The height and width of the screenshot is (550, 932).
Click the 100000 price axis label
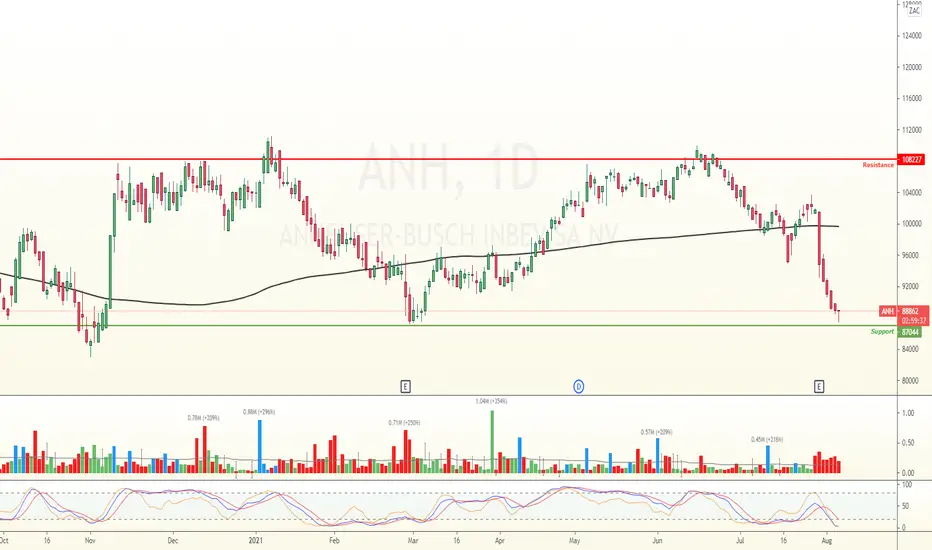(912, 224)
